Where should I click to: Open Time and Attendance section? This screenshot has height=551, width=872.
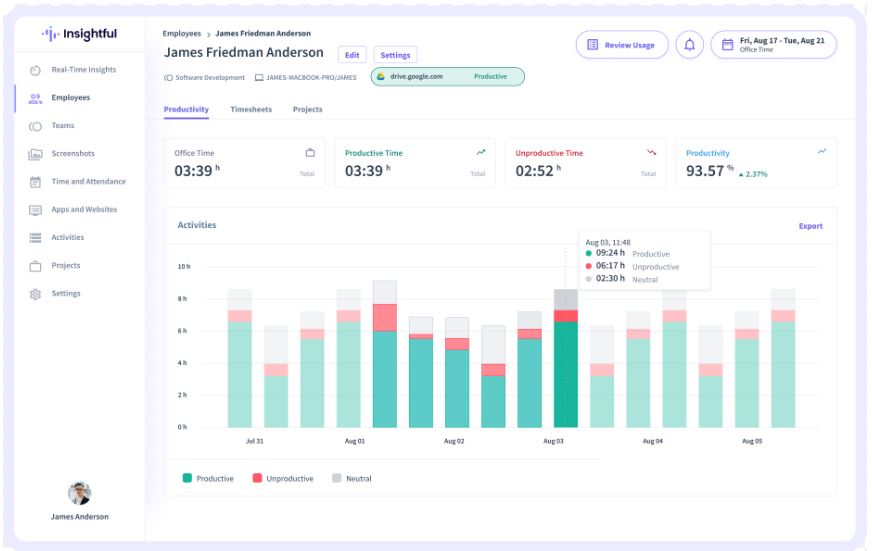click(88, 181)
